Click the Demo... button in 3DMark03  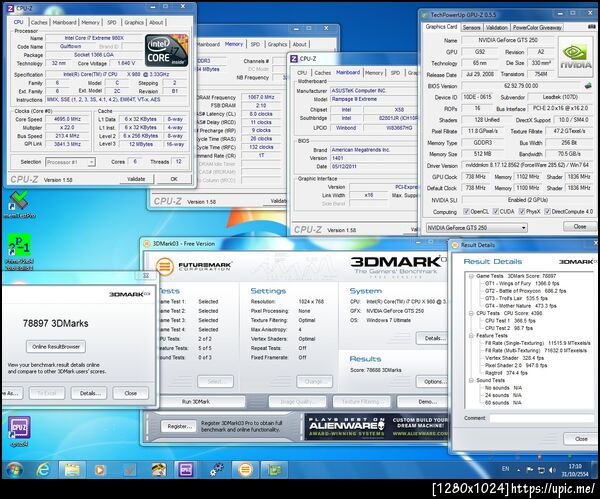tap(422, 402)
